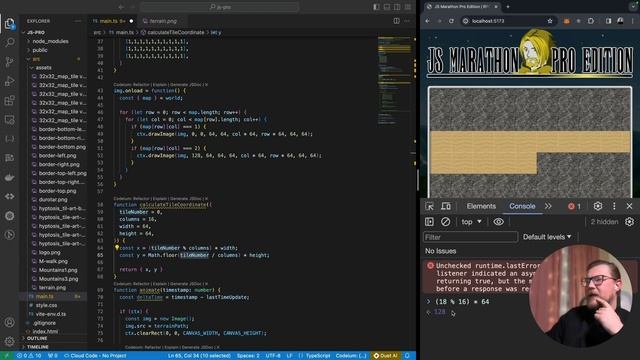Open index.html in the file explorer

click(x=45, y=331)
